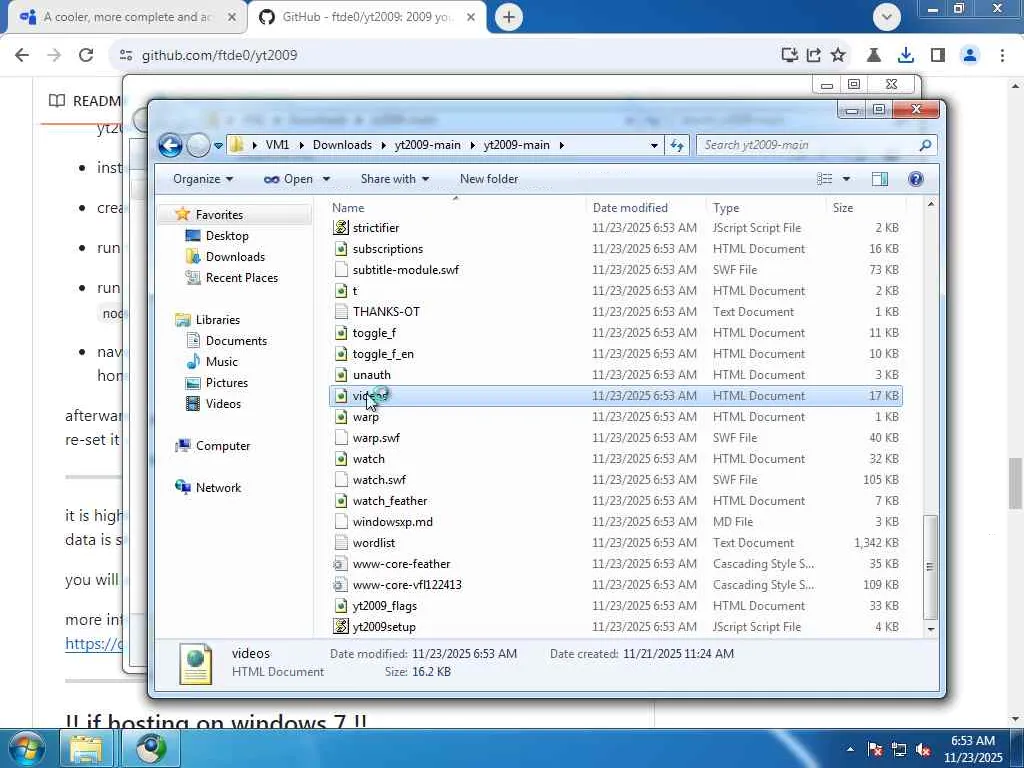Image resolution: width=1024 pixels, height=768 pixels.
Task: Click the file list vertical scrollbar thumb
Action: (931, 567)
